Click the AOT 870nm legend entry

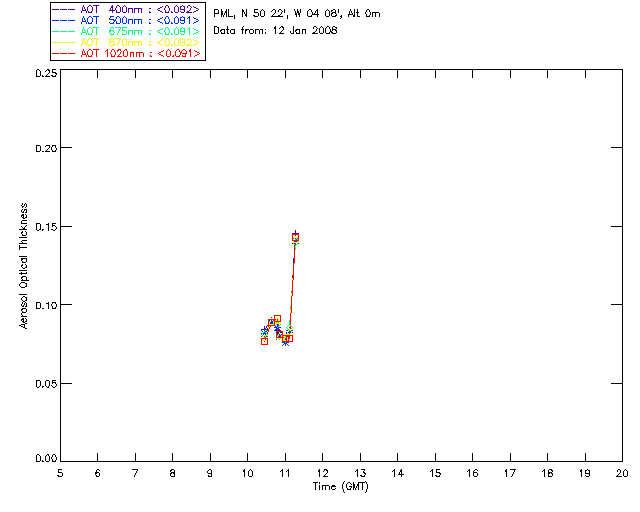coord(127,42)
